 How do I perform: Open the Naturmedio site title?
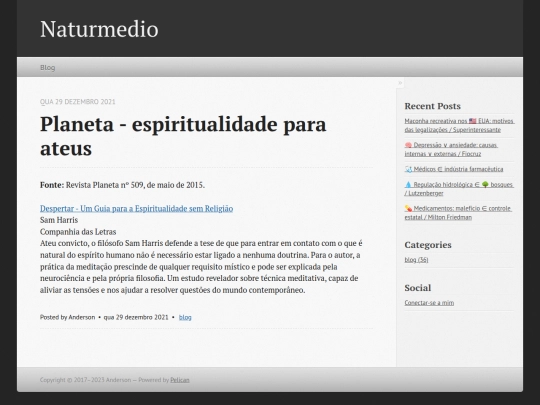point(99,29)
